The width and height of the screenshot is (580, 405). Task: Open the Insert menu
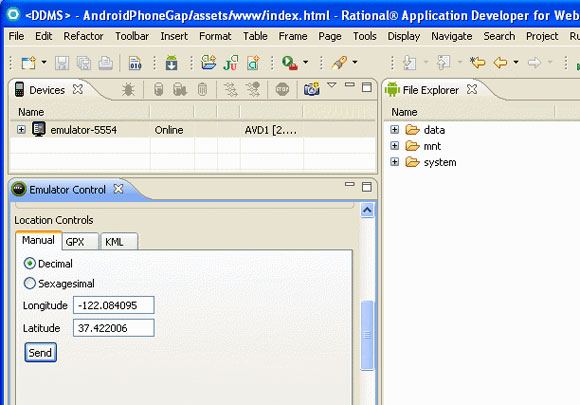click(174, 36)
